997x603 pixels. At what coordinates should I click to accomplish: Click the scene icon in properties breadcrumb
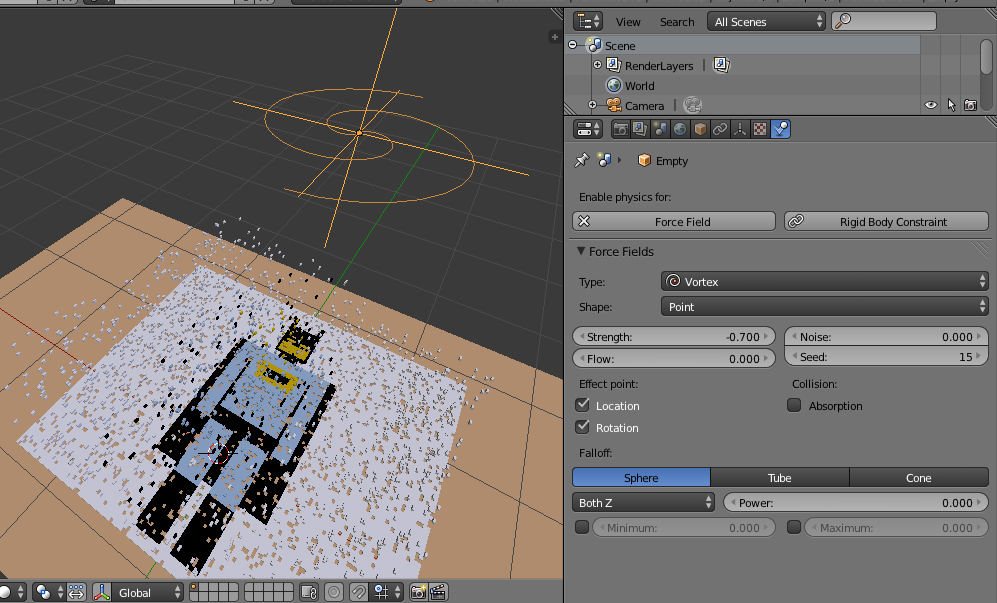click(x=604, y=160)
